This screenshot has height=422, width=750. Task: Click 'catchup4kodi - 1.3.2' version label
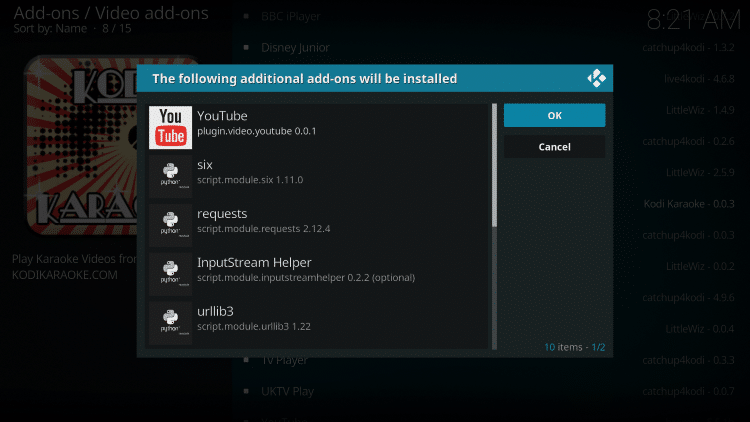point(688,47)
